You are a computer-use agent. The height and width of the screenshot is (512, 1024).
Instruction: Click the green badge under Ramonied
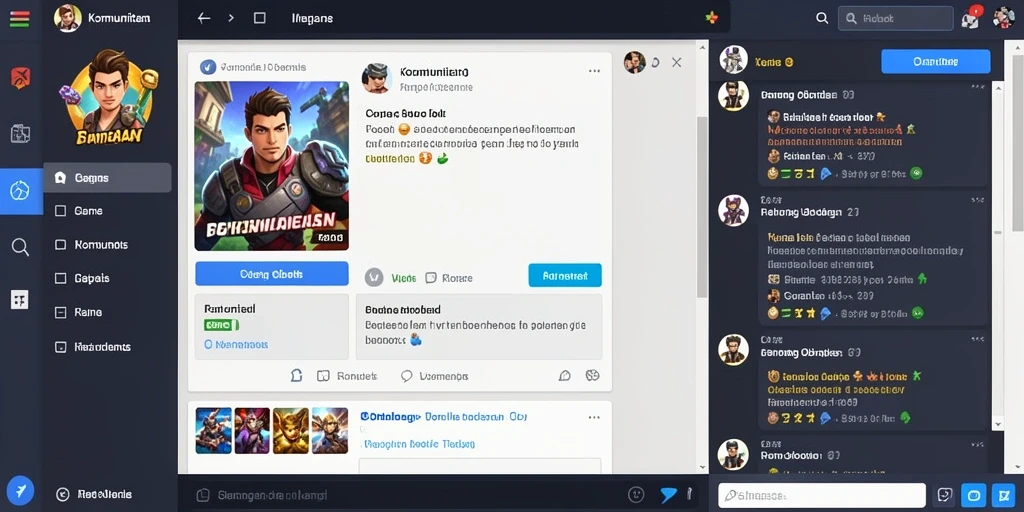tap(221, 325)
